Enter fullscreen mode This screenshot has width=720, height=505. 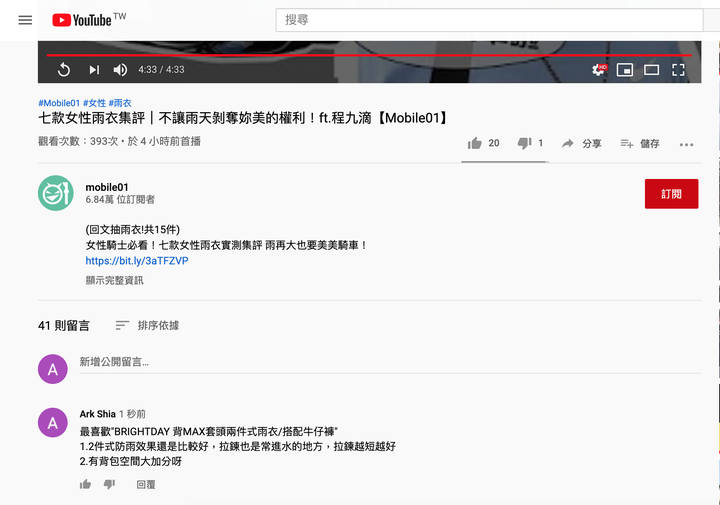[x=678, y=70]
